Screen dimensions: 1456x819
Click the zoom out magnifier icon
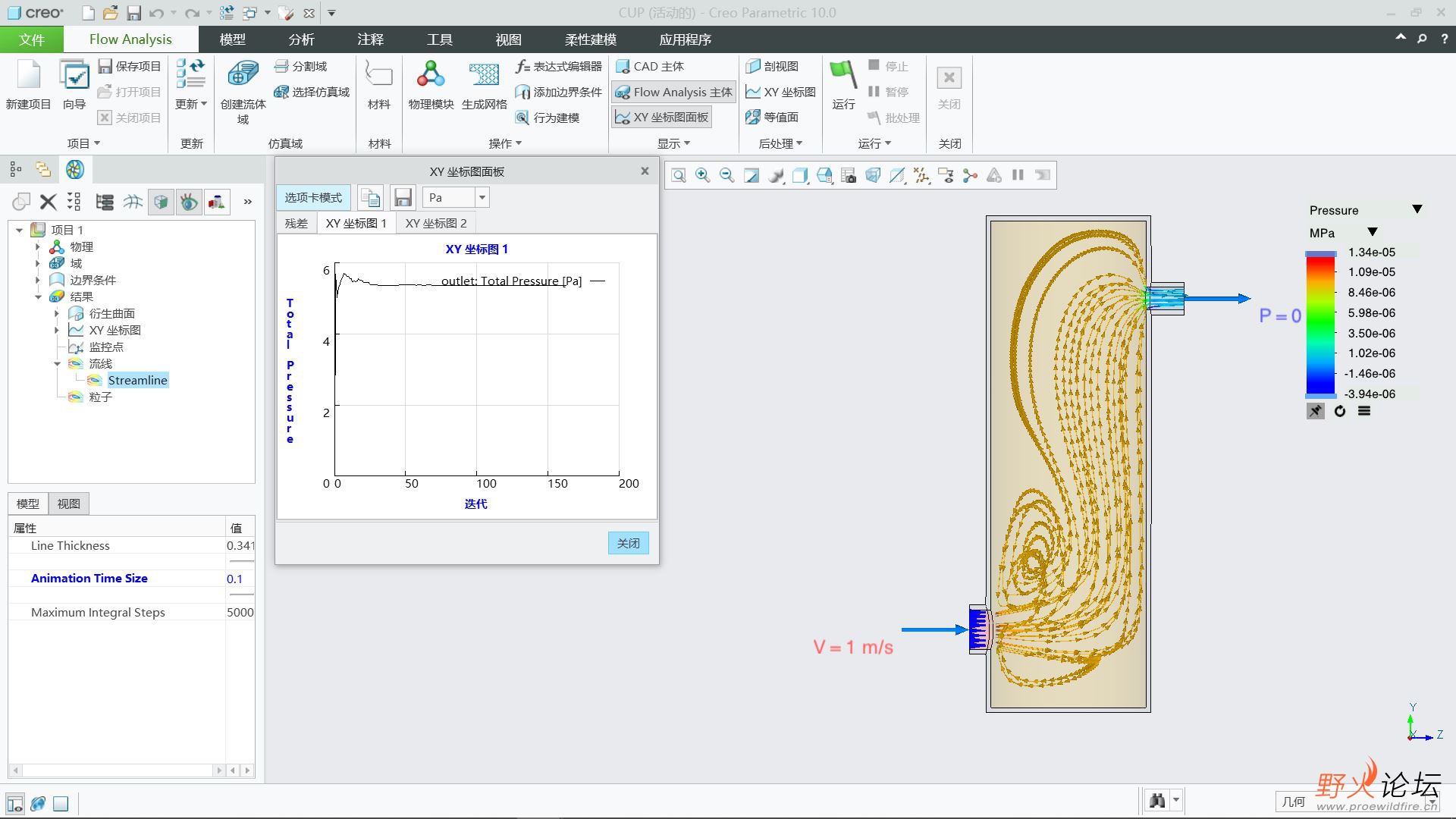[x=727, y=176]
